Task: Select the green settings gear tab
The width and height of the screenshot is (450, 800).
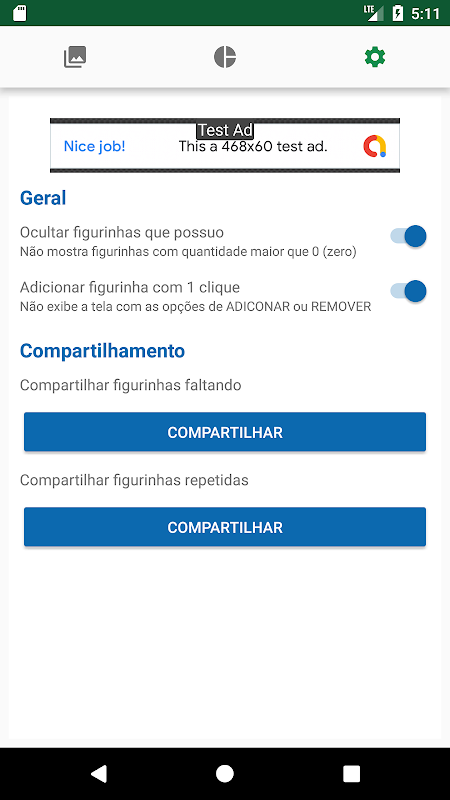Action: pos(375,57)
